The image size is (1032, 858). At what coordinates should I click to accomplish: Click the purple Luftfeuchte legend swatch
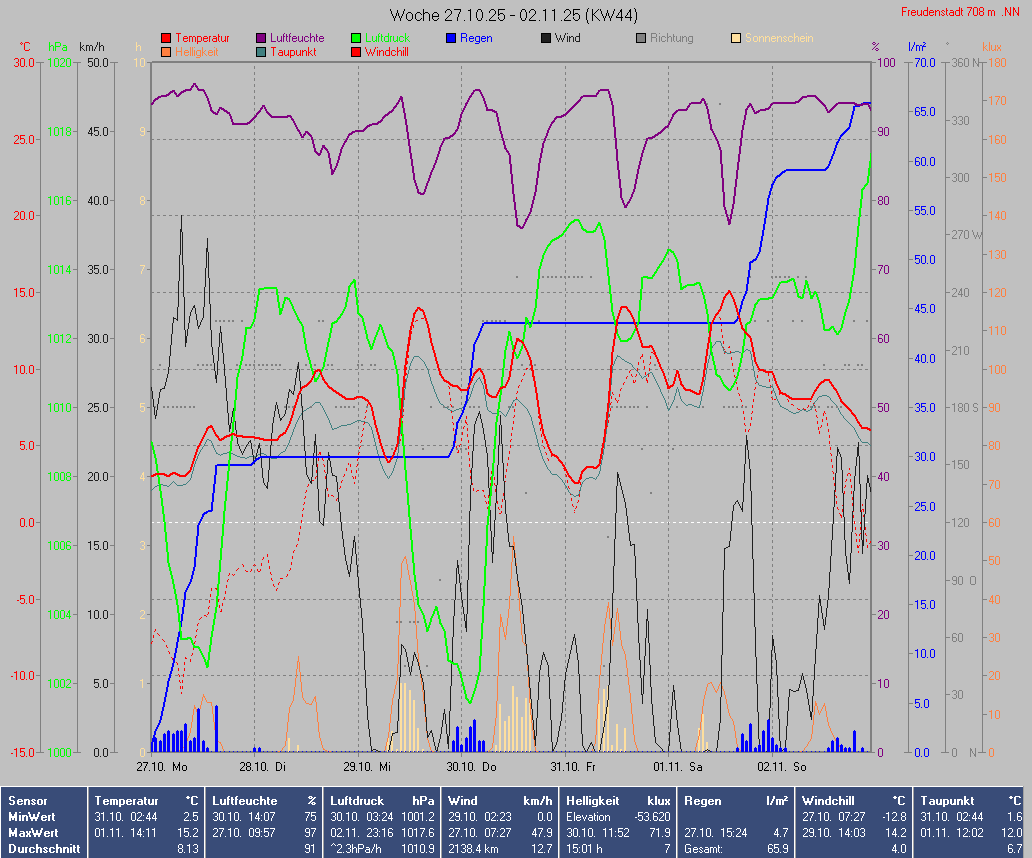(x=262, y=38)
